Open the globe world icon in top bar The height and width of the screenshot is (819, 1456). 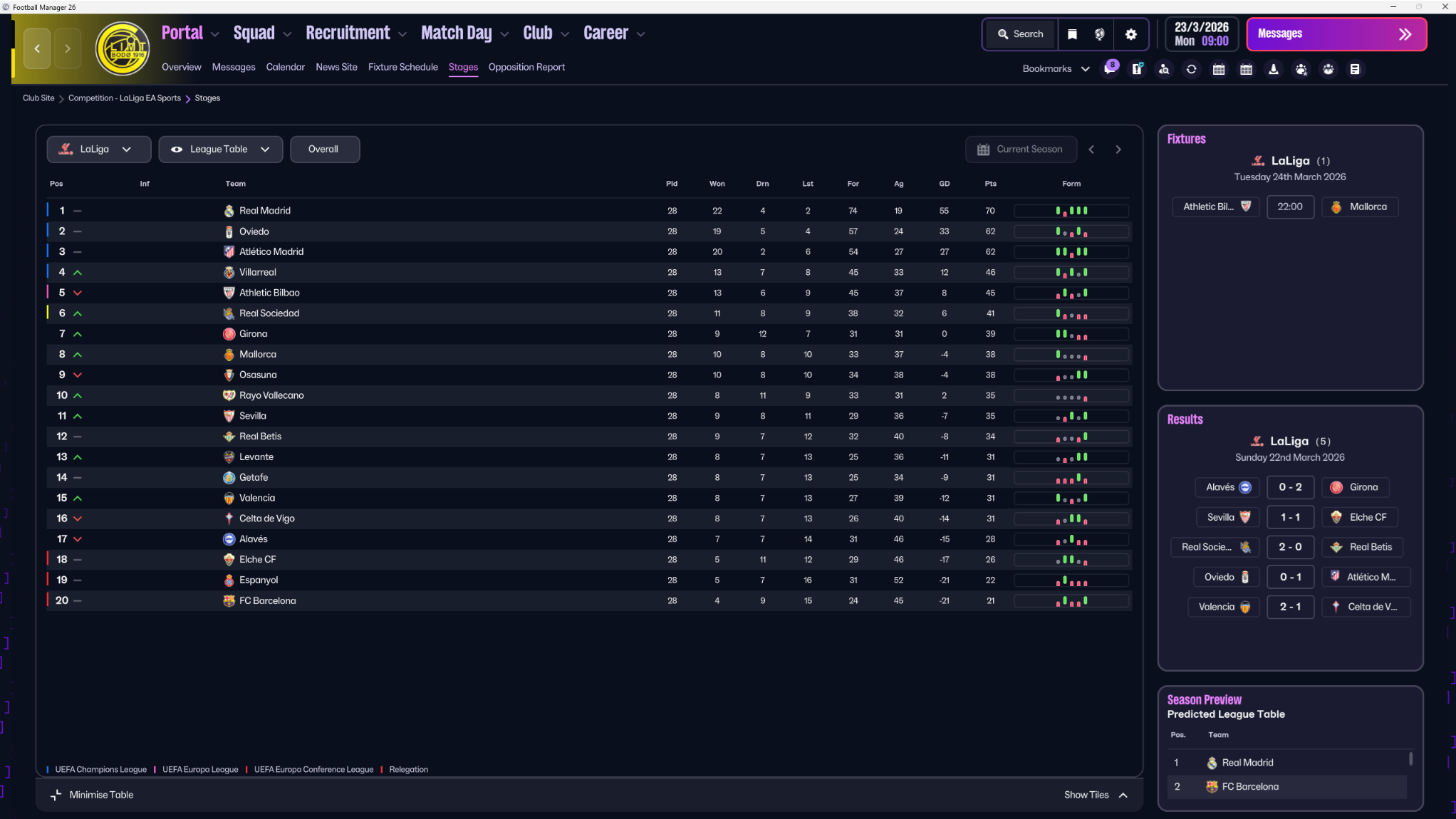pyautogui.click(x=1100, y=34)
